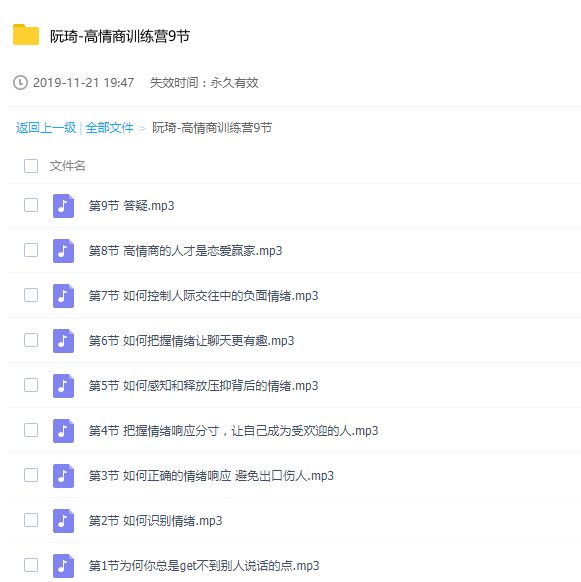Screen dimensions: 581x582
Task: Toggle select-all checkbox next to 文件名
Action: click(31, 166)
